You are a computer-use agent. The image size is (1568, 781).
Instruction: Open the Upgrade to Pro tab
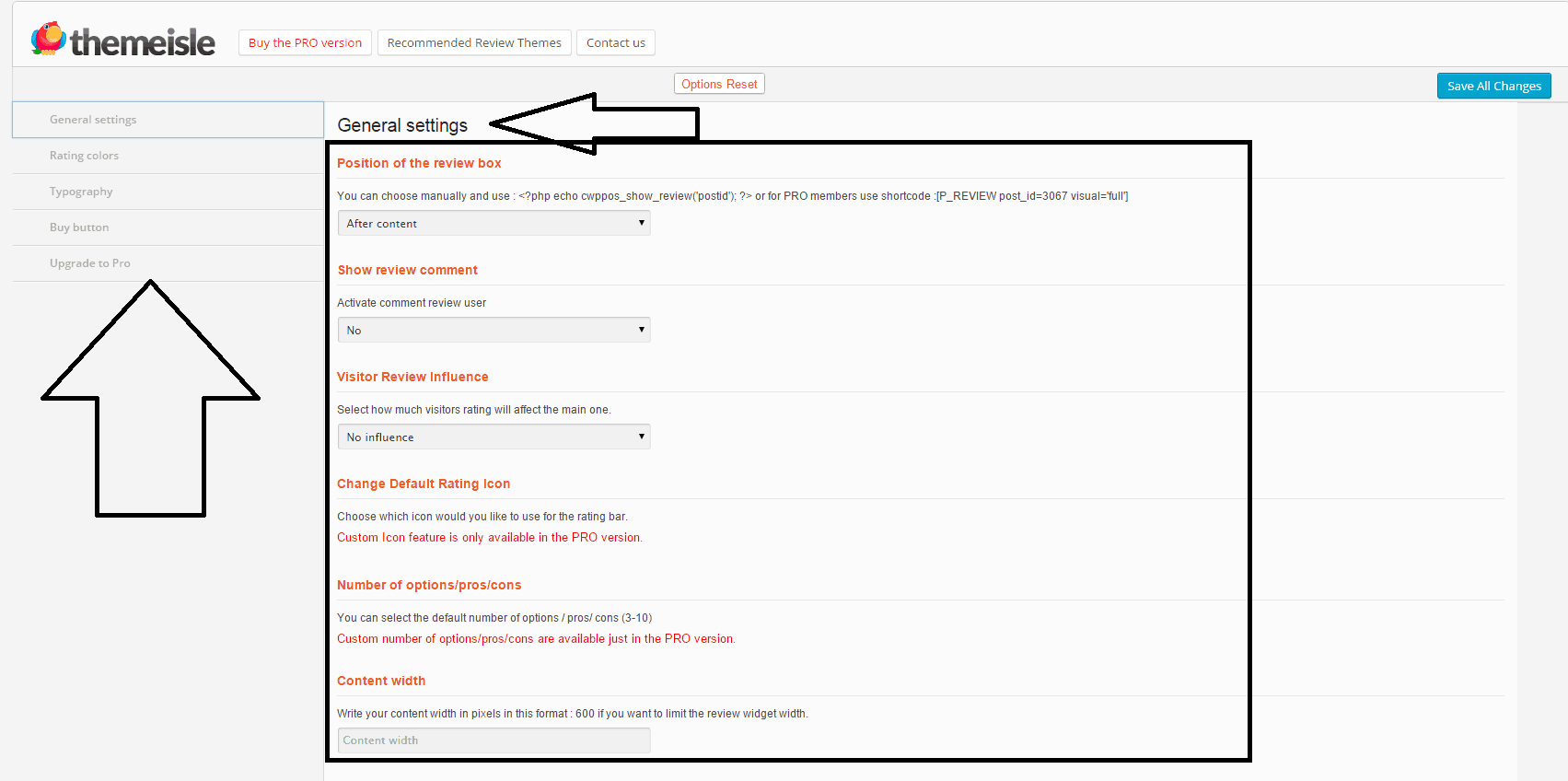[x=168, y=263]
